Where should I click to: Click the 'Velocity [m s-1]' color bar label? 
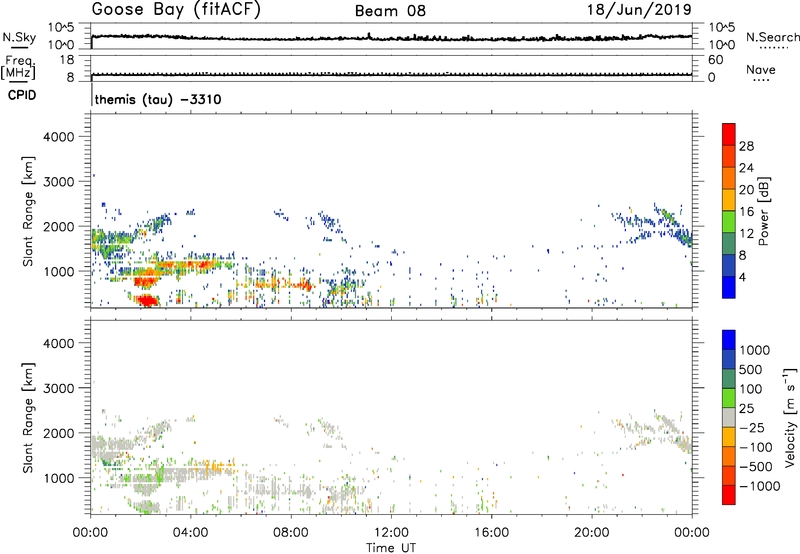(x=790, y=417)
